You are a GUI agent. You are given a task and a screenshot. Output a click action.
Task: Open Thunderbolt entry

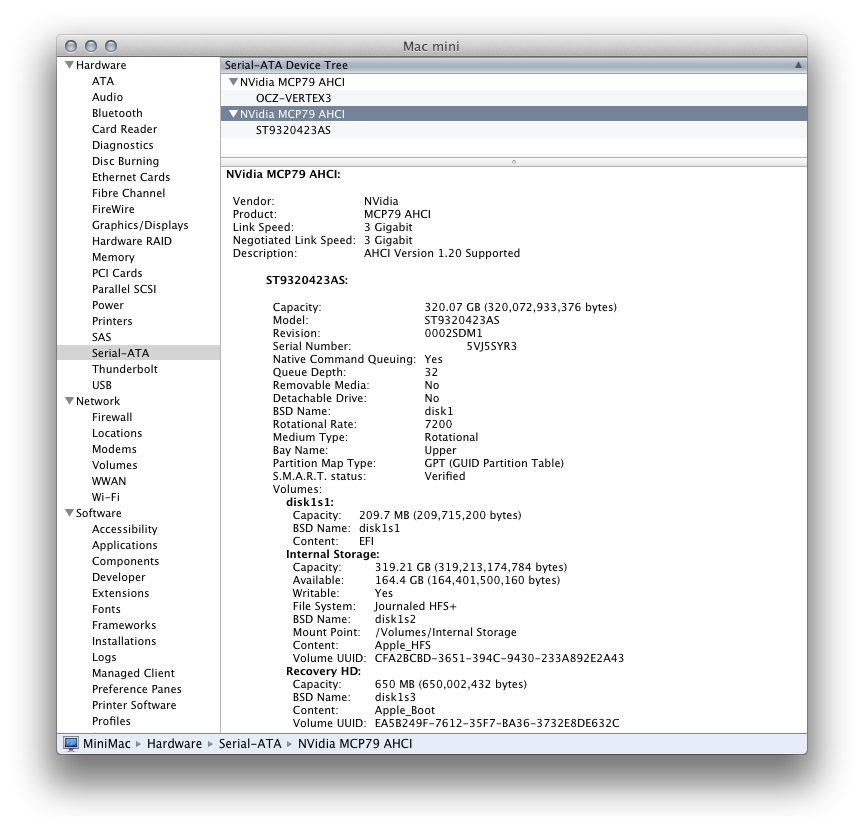pyautogui.click(x=125, y=369)
